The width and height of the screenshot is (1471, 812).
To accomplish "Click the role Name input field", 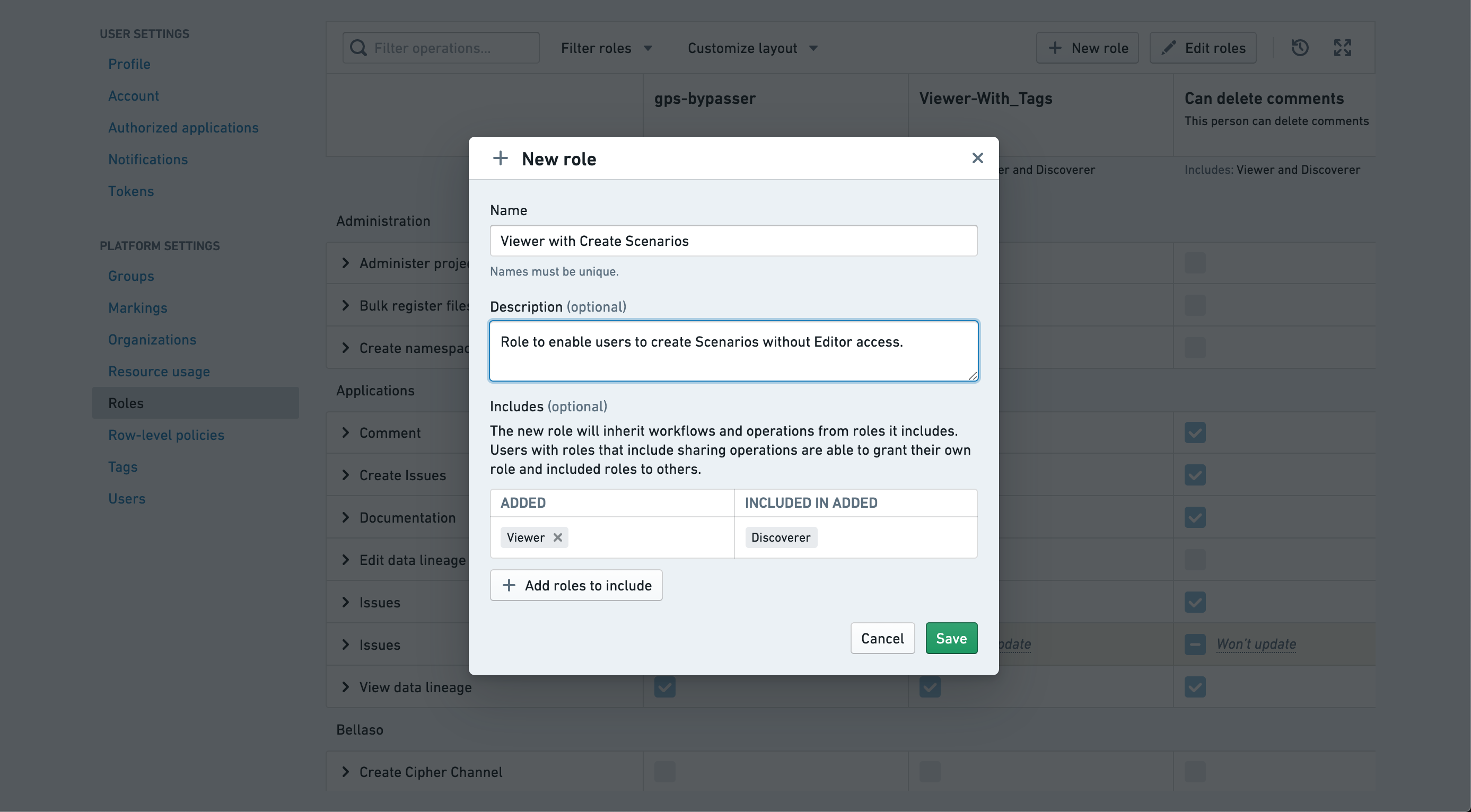I will point(733,240).
